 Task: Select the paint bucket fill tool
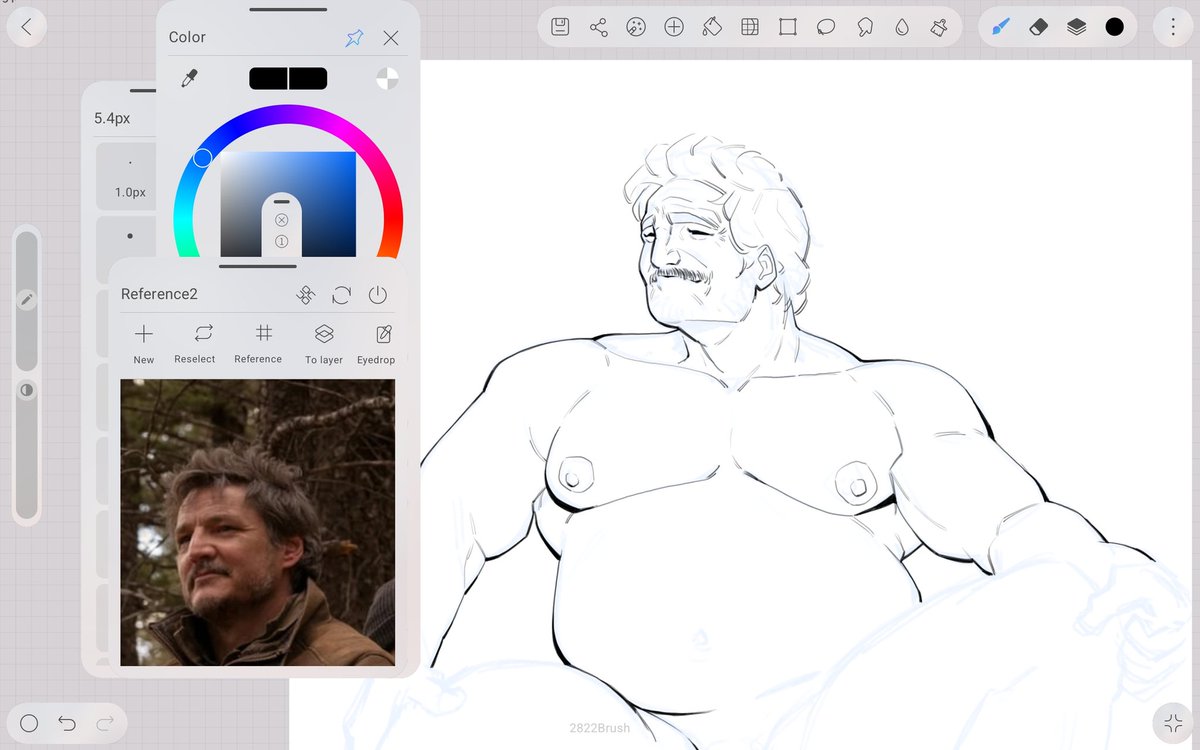(x=712, y=27)
